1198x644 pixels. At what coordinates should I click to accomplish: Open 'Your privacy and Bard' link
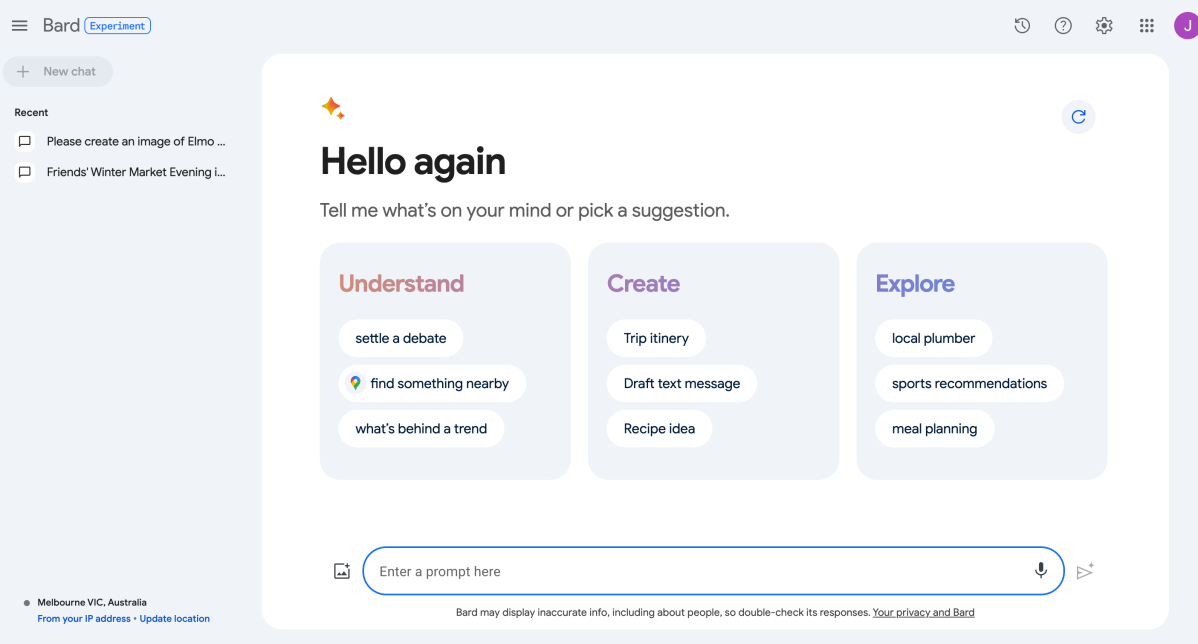(x=923, y=613)
